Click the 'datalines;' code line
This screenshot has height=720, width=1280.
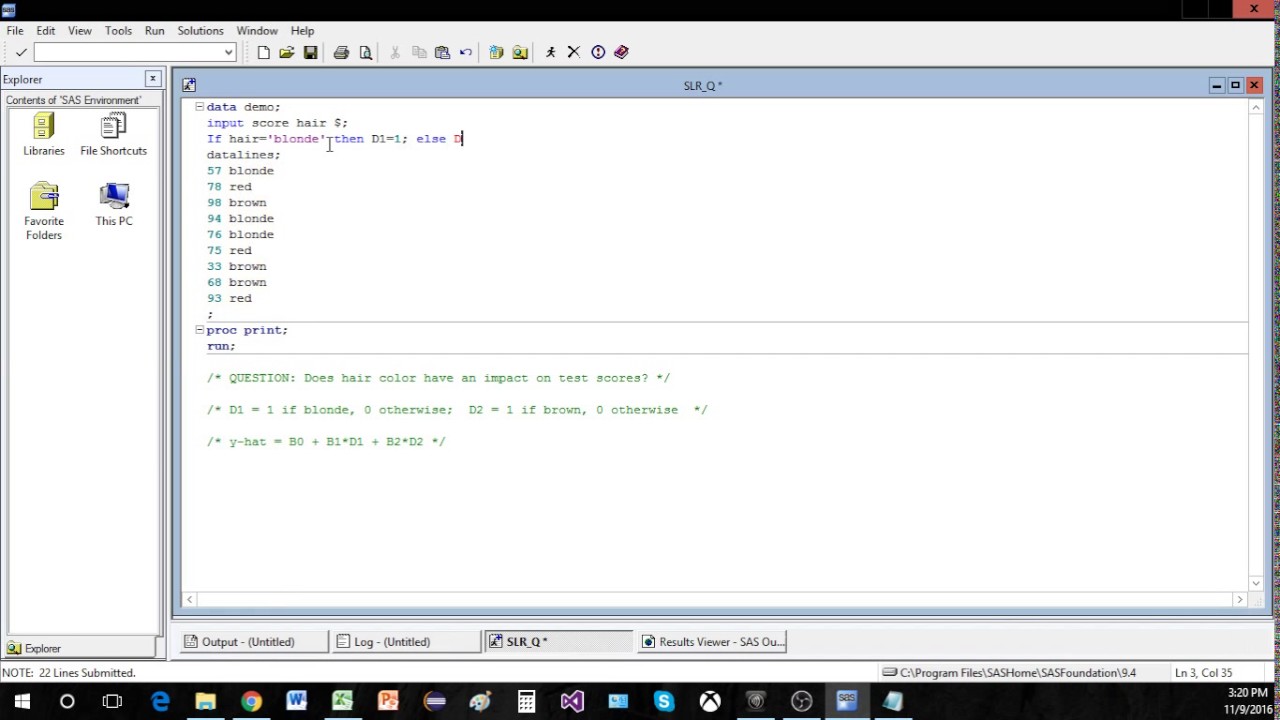pyautogui.click(x=243, y=155)
